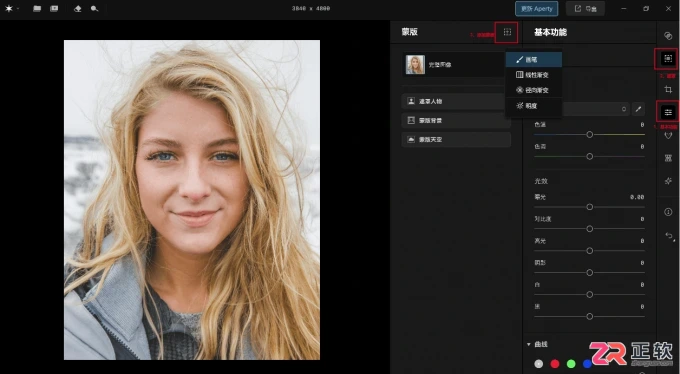
Task: Select the red curve channel swatch
Action: point(555,364)
